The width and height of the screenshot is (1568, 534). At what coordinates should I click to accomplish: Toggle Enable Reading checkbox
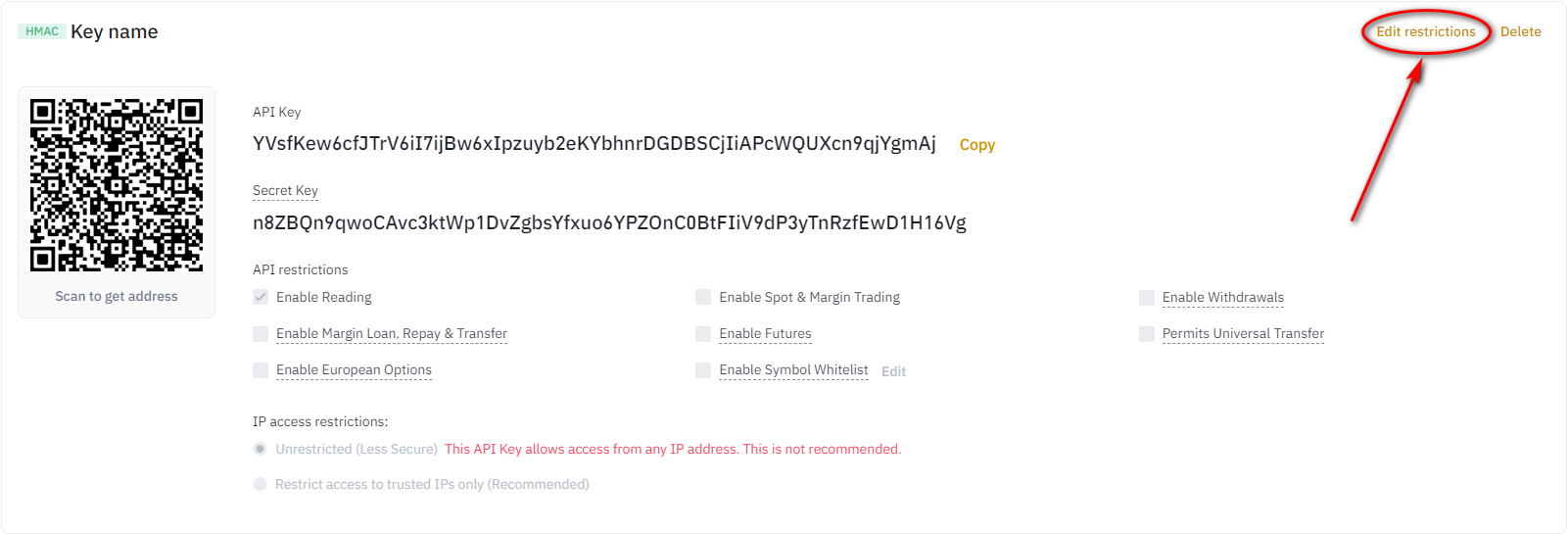261,297
